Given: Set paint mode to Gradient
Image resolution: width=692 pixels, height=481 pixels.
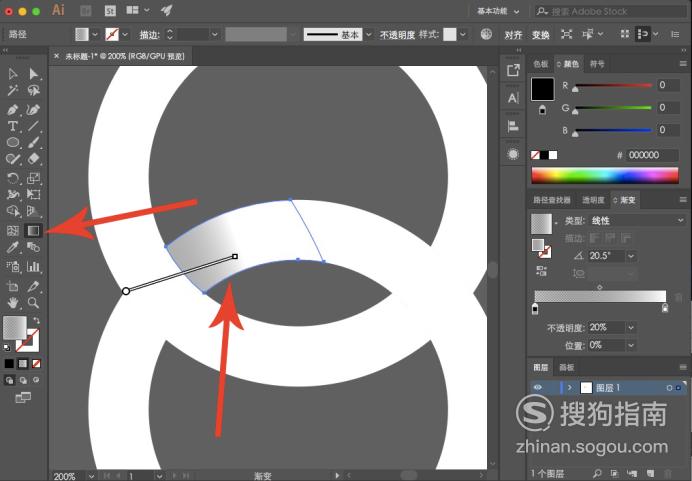Looking at the screenshot, I should click(23, 364).
